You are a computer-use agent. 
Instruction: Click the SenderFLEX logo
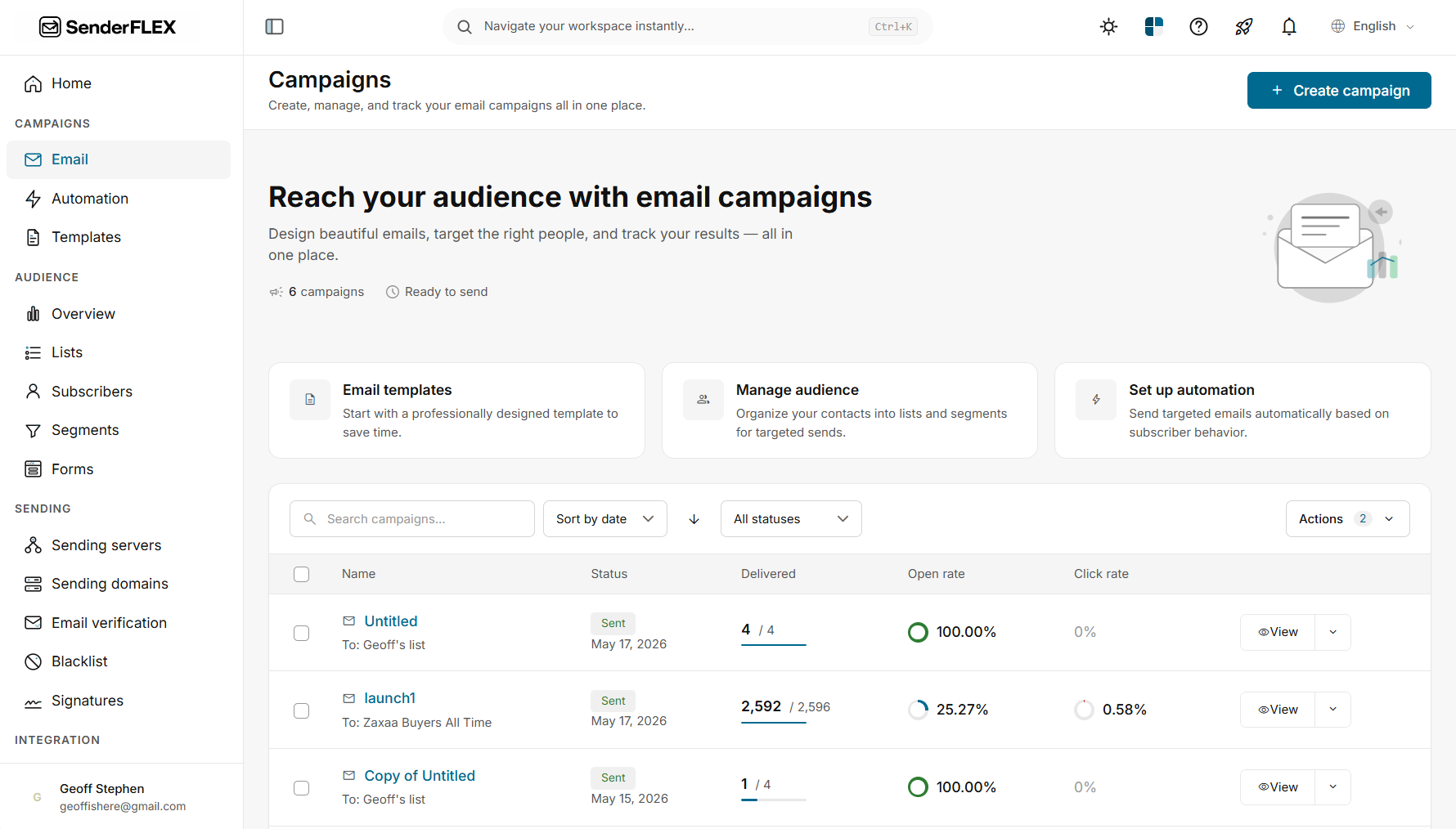pos(107,27)
